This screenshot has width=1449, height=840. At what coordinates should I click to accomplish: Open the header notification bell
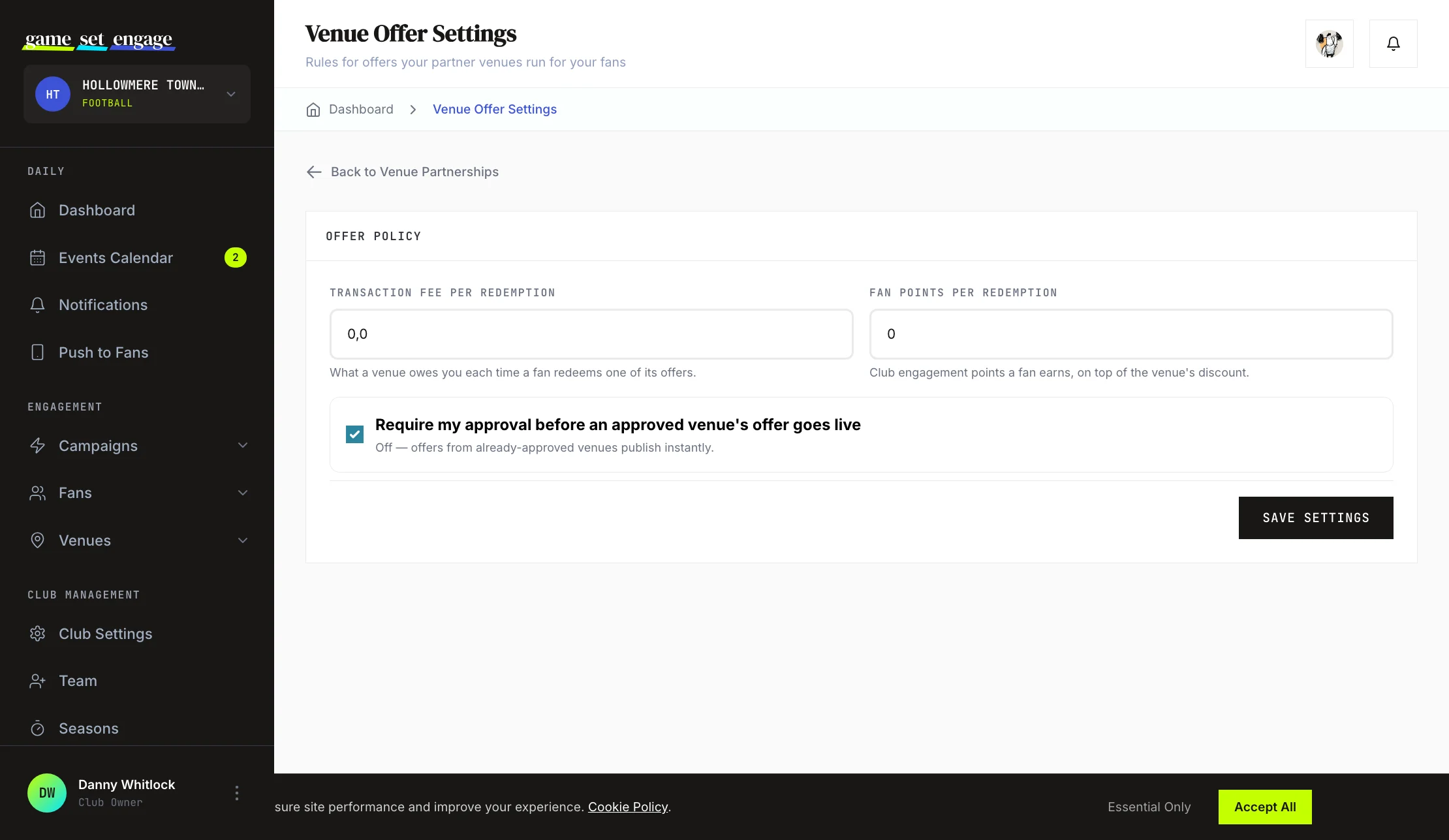click(1394, 44)
